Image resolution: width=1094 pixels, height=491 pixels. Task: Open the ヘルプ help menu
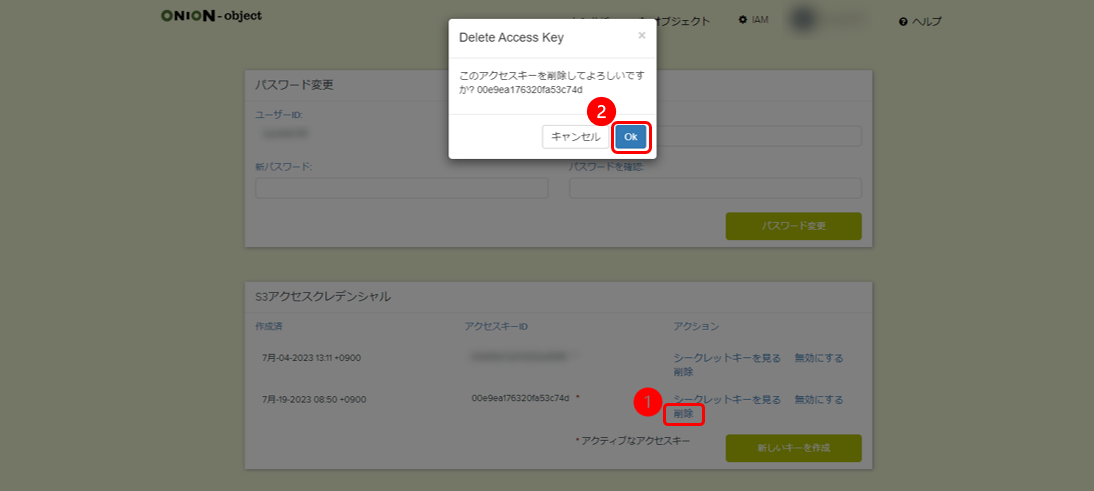point(920,21)
